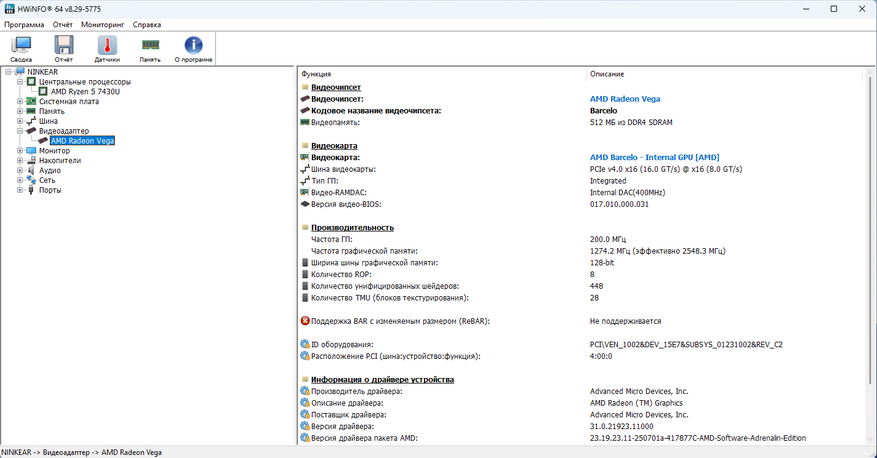Viewport: 877px width, 458px height.
Task: Click Информация о драйвере устройства heading
Action: (382, 379)
